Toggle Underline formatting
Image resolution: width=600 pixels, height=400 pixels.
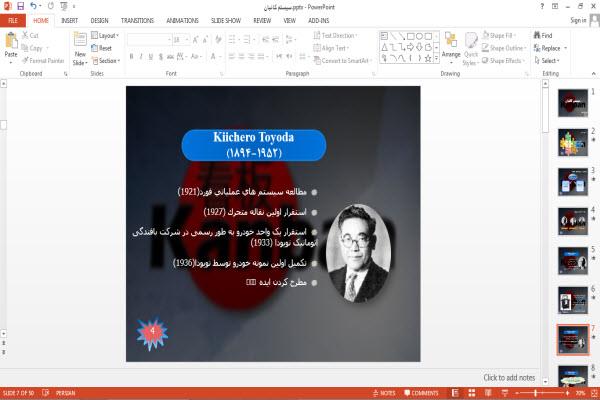151,57
